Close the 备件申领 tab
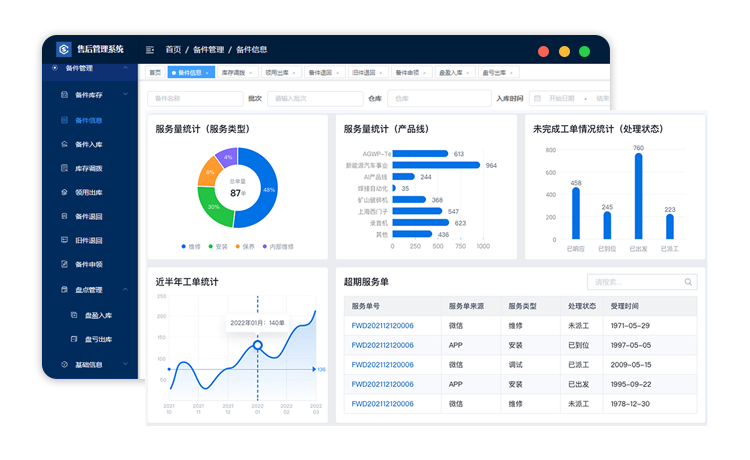Viewport: 750px width, 460px height. (x=425, y=73)
